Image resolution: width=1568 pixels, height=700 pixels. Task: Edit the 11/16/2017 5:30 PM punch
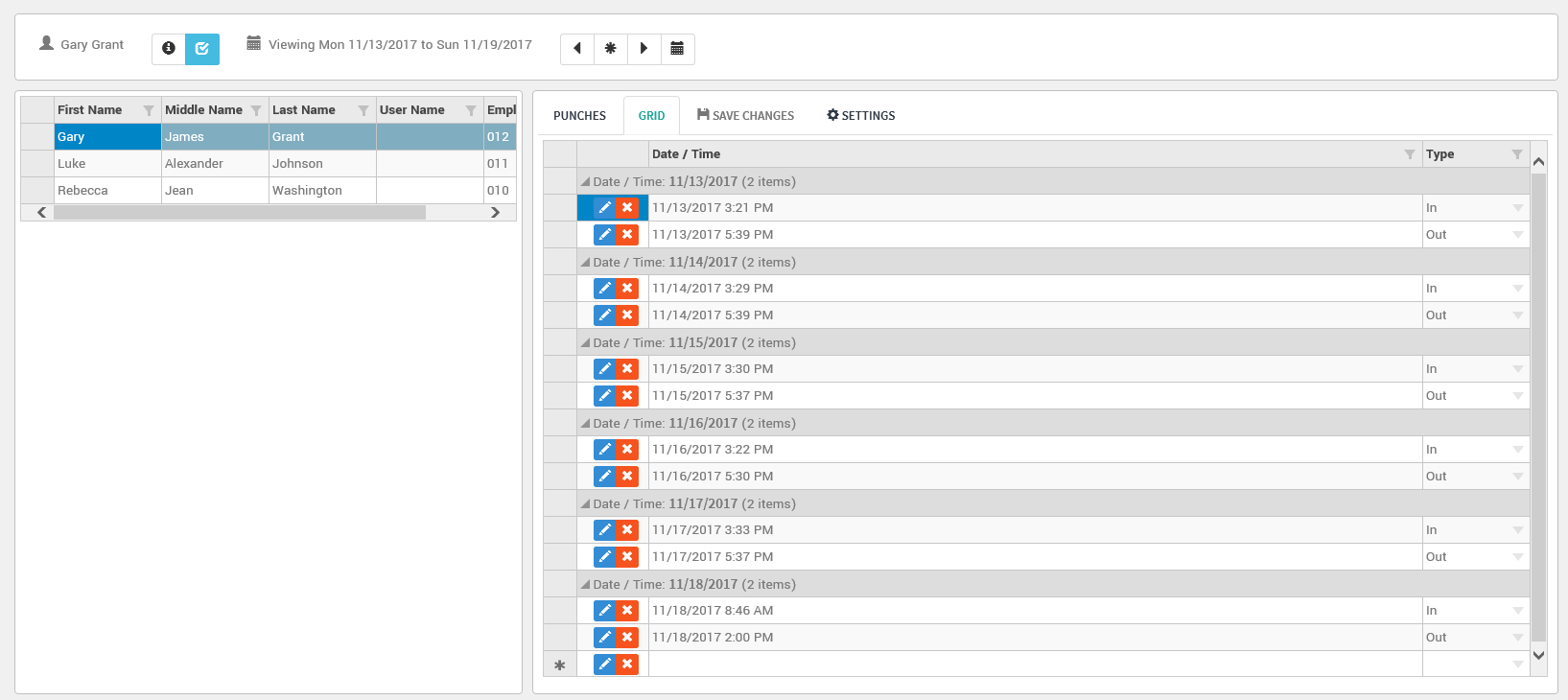[604, 477]
